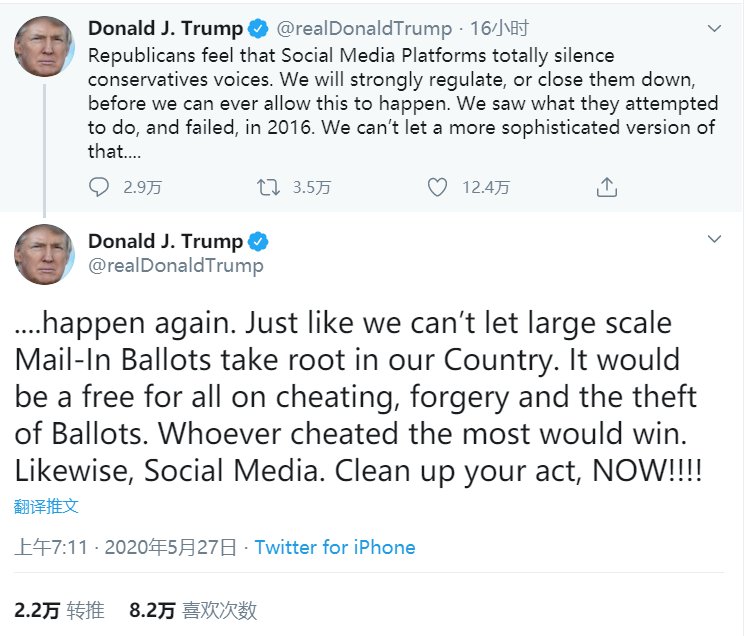Click the 翻译推文 translate link
The width and height of the screenshot is (746, 636).
coord(46,506)
